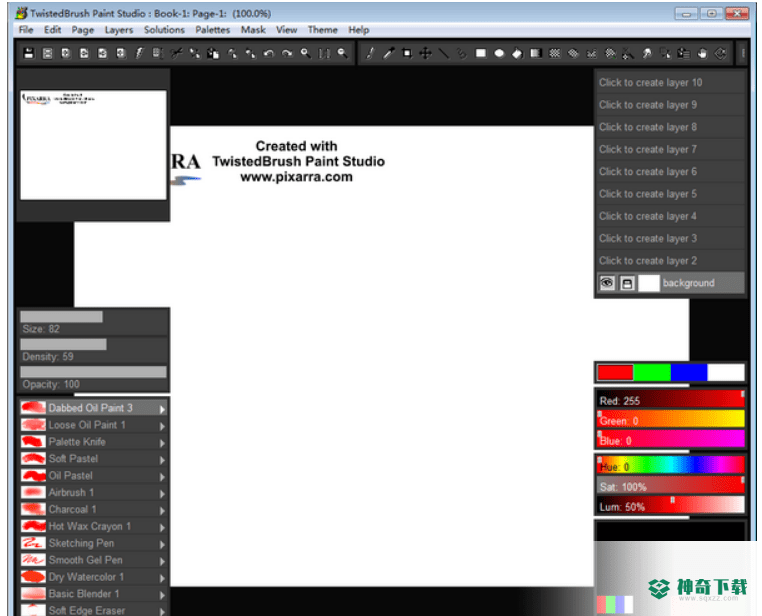This screenshot has width=762, height=616.
Task: Click the Lum 50% slider
Action: (671, 506)
